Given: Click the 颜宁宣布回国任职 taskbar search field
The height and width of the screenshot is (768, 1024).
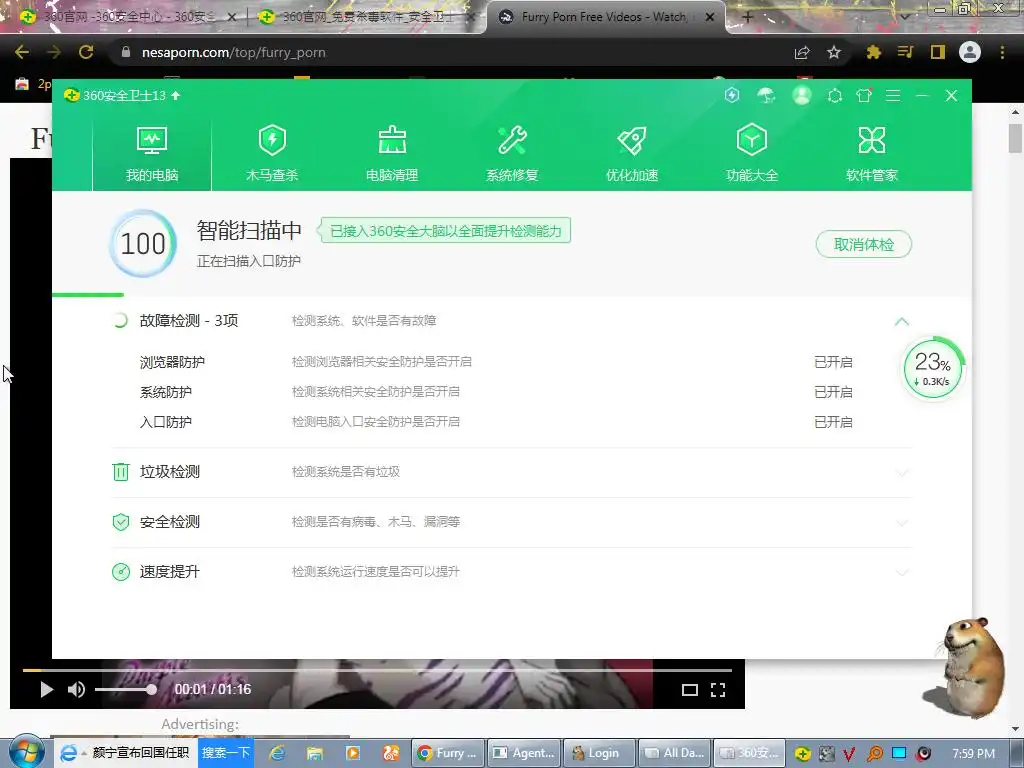Looking at the screenshot, I should click(x=140, y=752).
